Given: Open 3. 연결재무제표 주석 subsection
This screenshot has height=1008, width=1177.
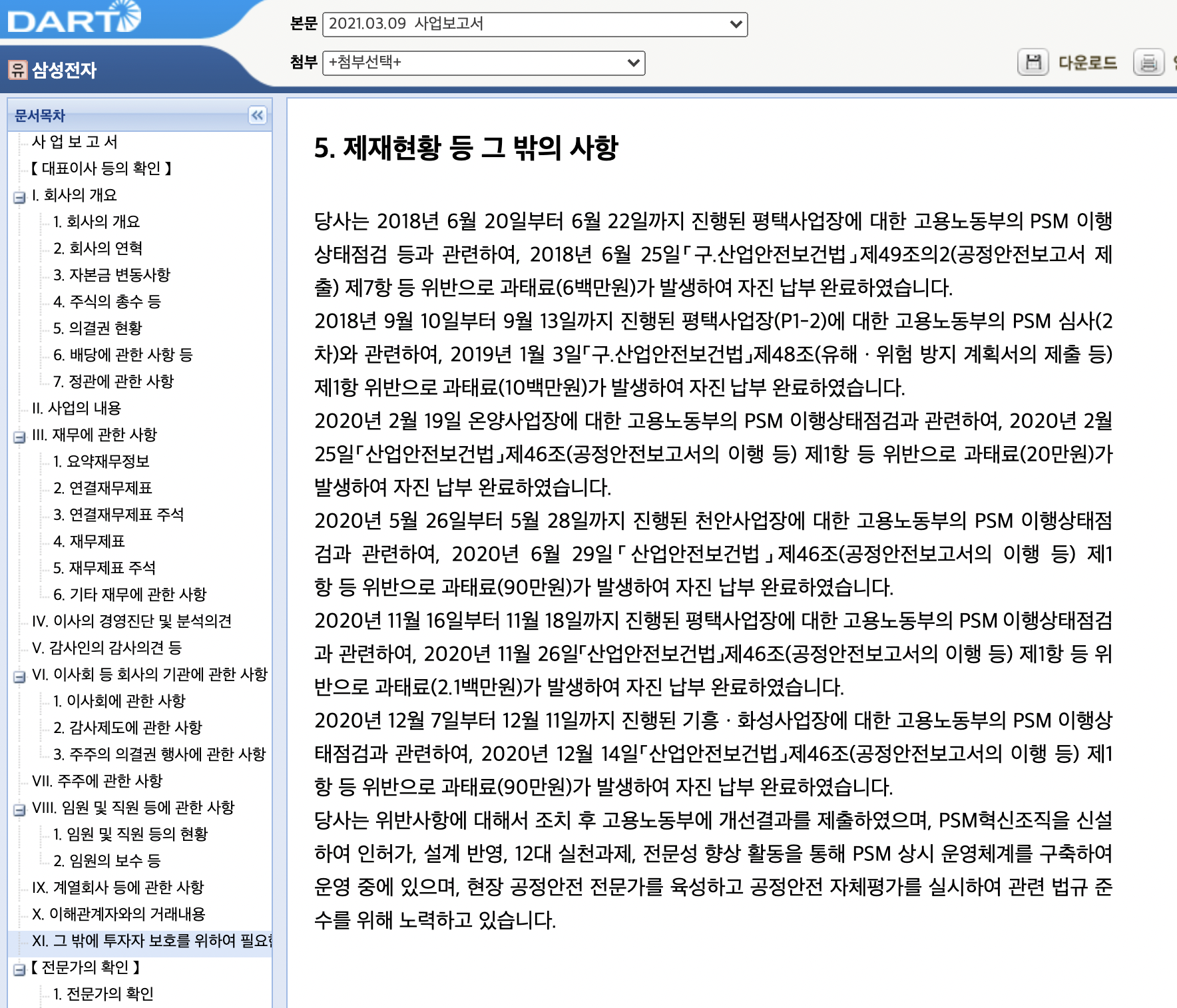Looking at the screenshot, I should coord(118,515).
